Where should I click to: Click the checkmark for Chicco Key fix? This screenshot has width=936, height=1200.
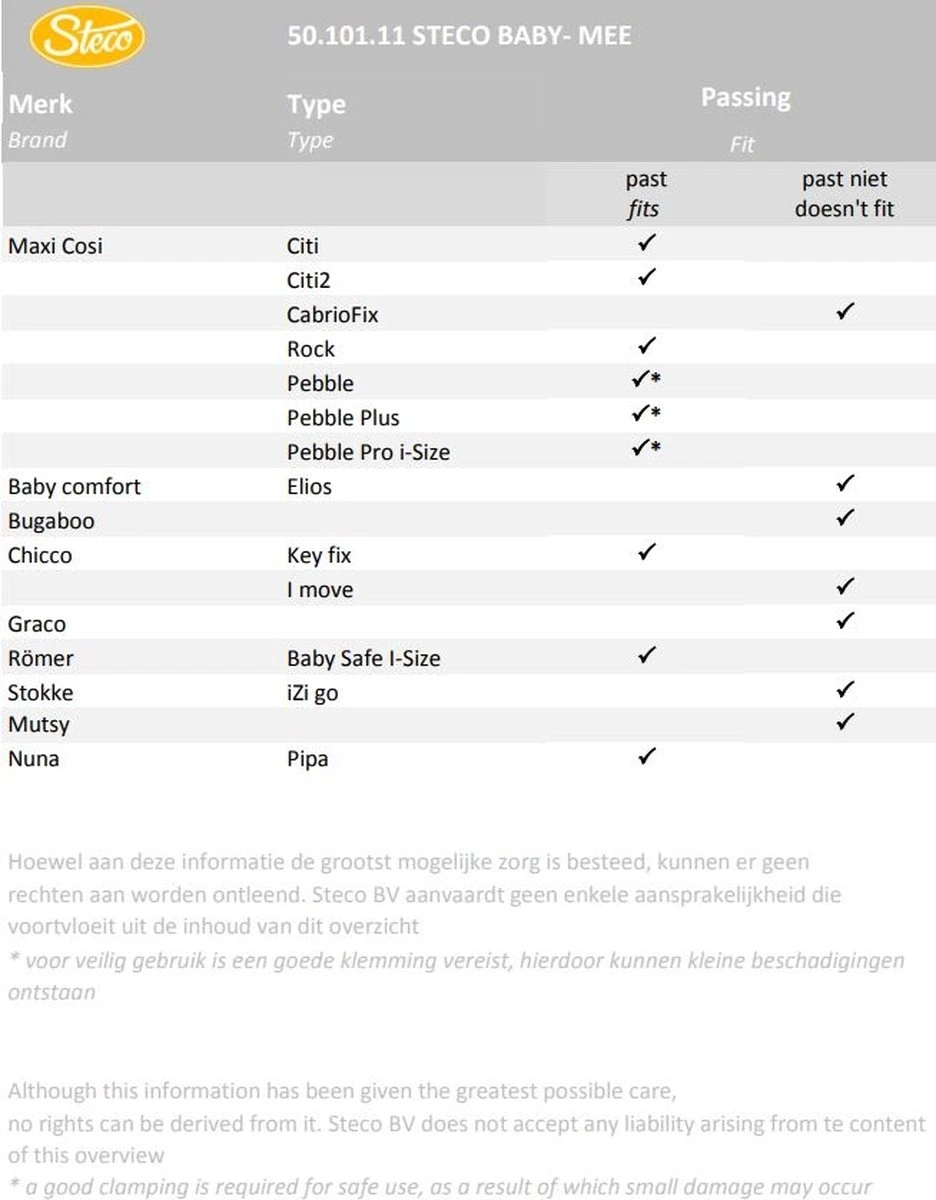[x=646, y=552]
